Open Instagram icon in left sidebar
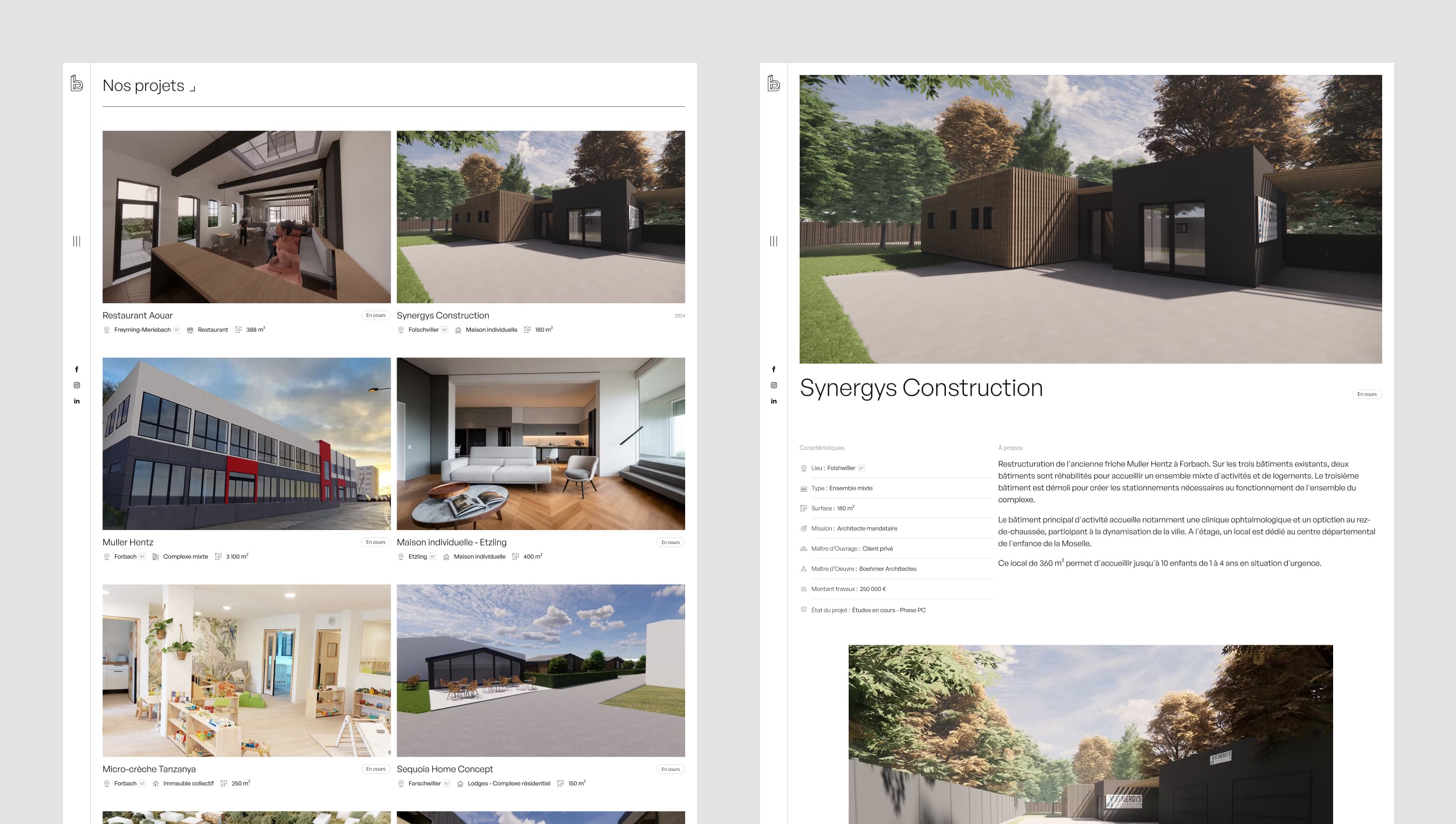 (x=76, y=385)
